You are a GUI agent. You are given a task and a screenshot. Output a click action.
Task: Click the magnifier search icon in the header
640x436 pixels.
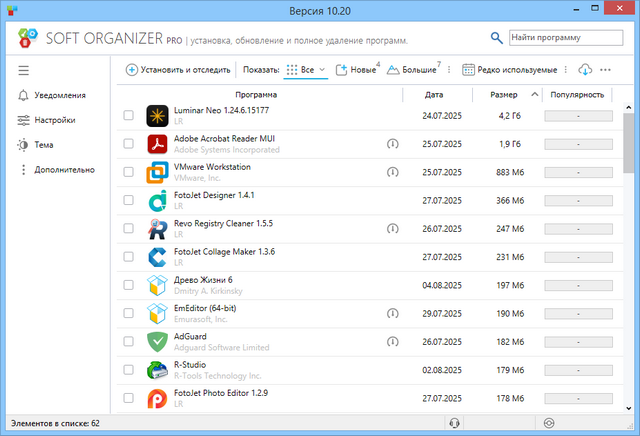point(497,38)
